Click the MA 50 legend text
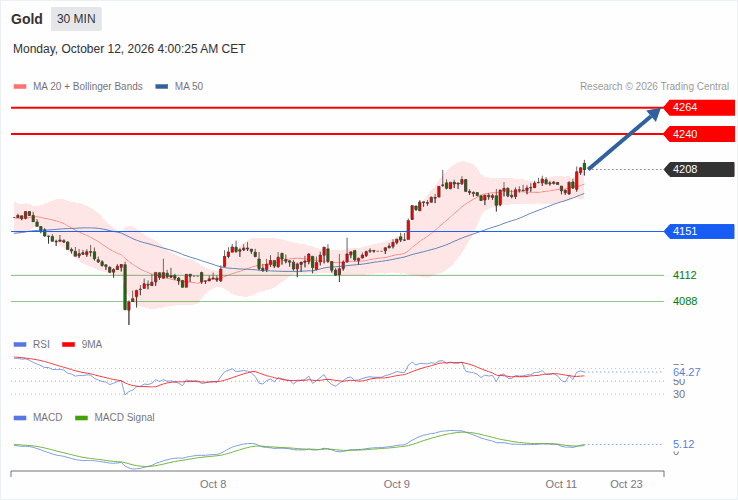 click(189, 87)
